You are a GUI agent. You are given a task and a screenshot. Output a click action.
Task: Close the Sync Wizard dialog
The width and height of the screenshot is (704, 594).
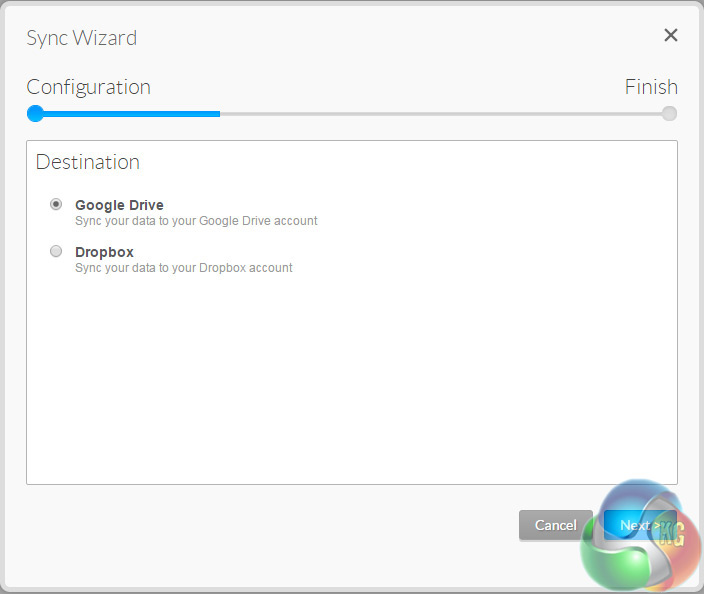[x=670, y=35]
